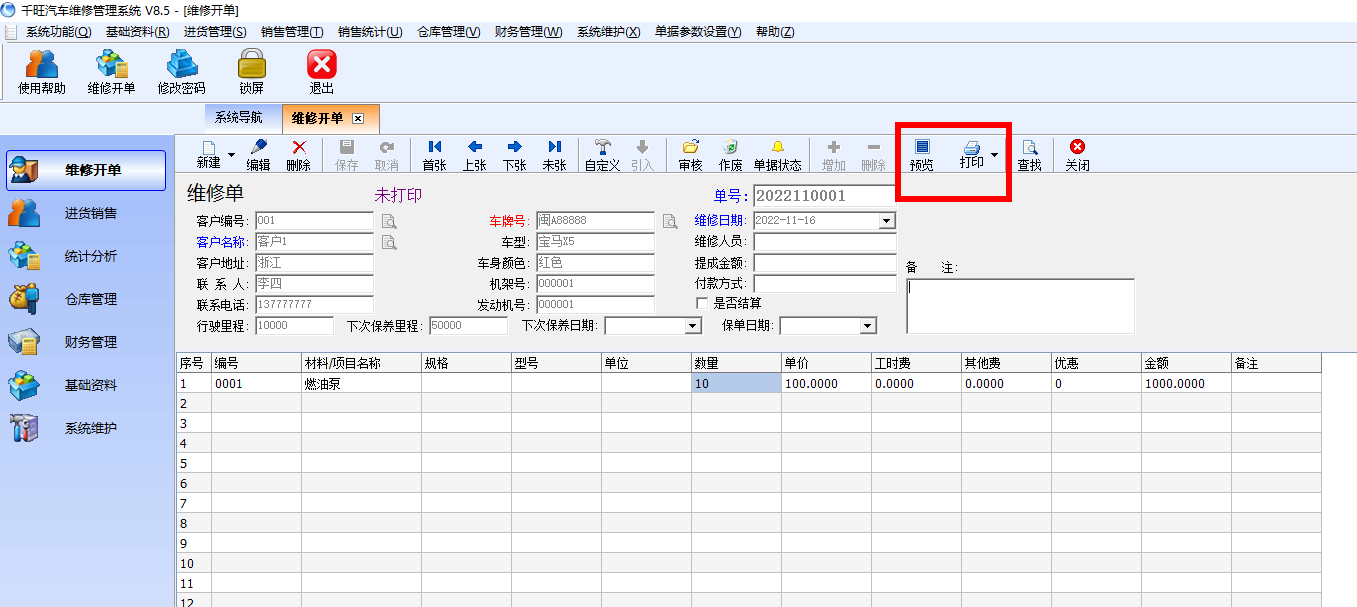Open the 单据参数设置(Y) menu
1357x607 pixels.
698,32
